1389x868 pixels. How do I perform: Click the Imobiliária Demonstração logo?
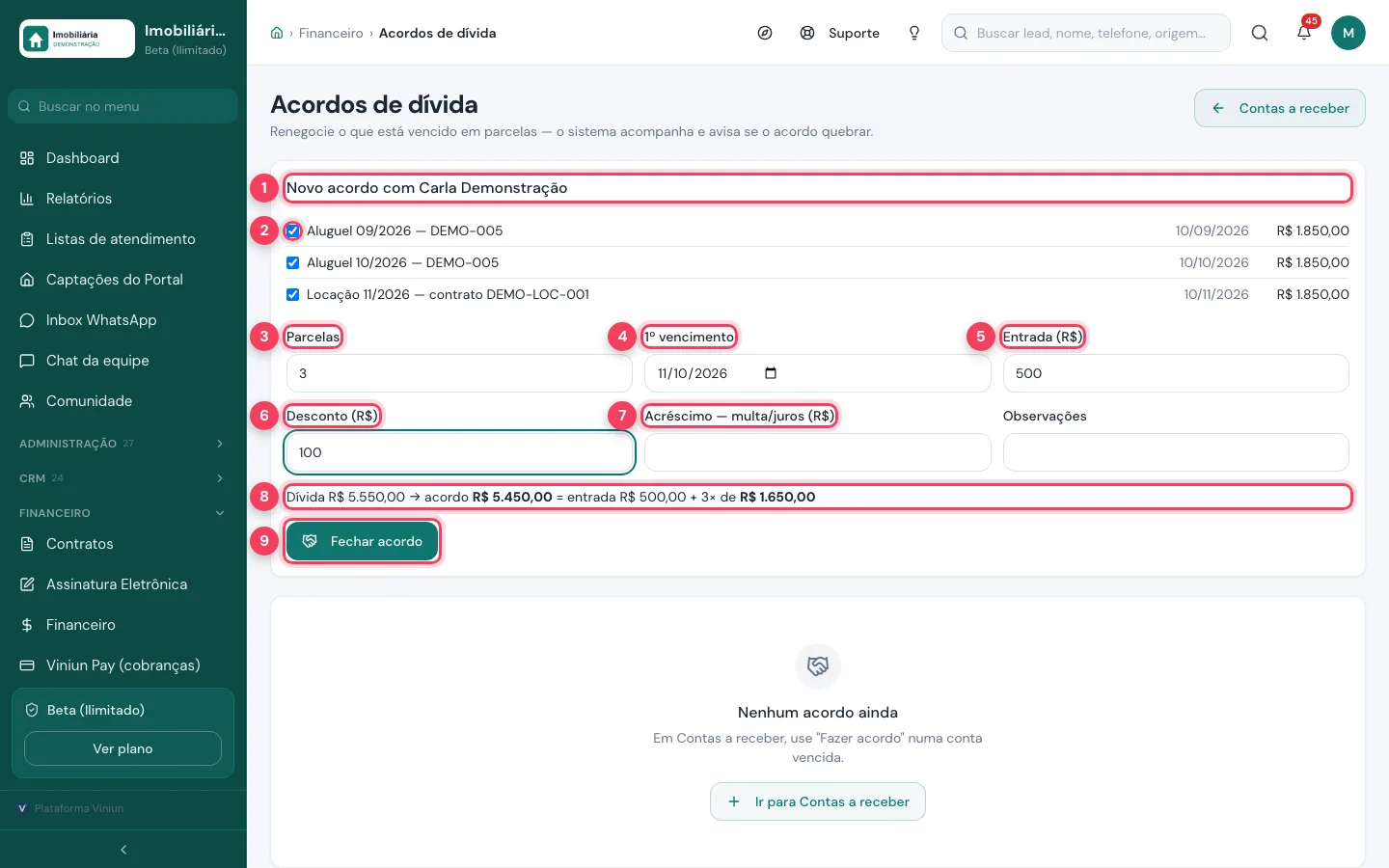(77, 39)
